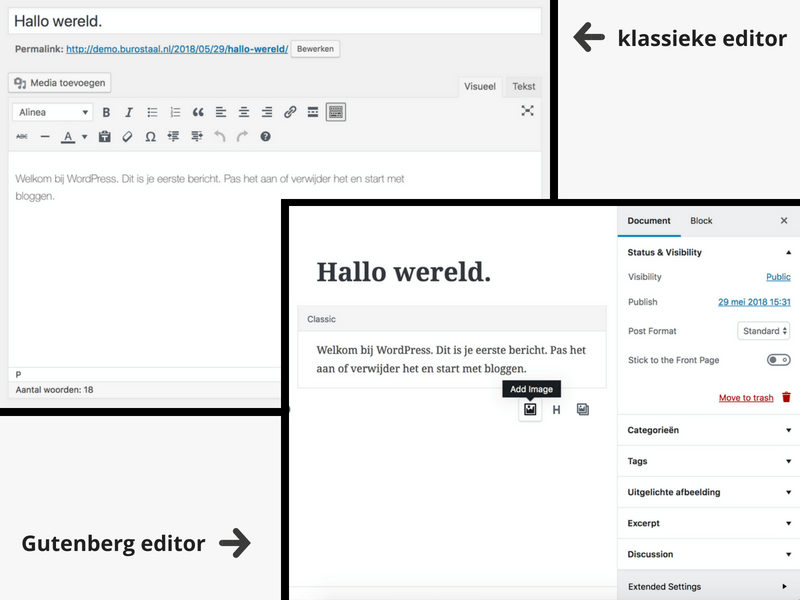Apply text color with the A button
This screenshot has height=600, width=800.
coord(68,137)
